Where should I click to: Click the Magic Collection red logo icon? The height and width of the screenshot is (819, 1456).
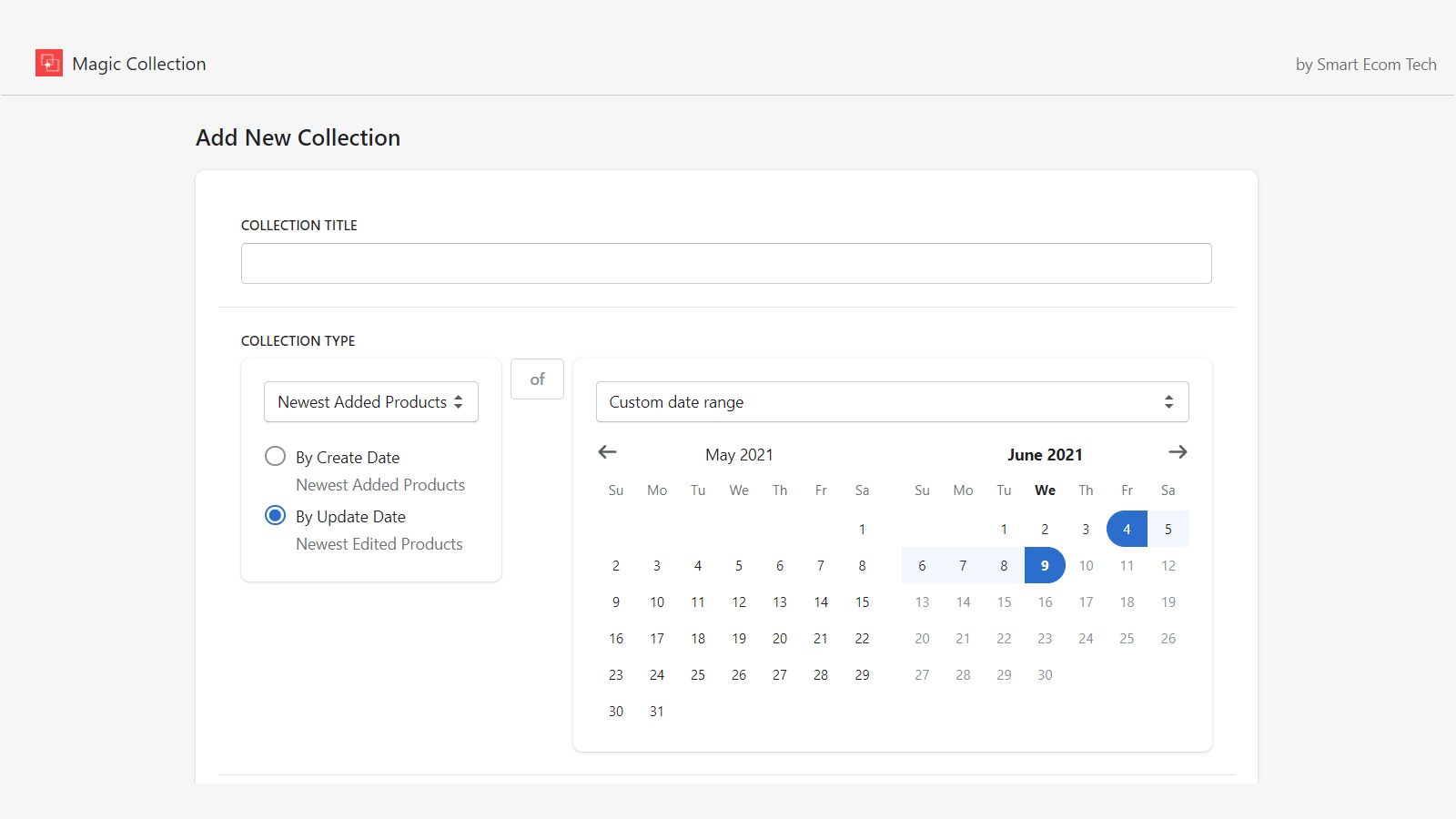(x=49, y=63)
